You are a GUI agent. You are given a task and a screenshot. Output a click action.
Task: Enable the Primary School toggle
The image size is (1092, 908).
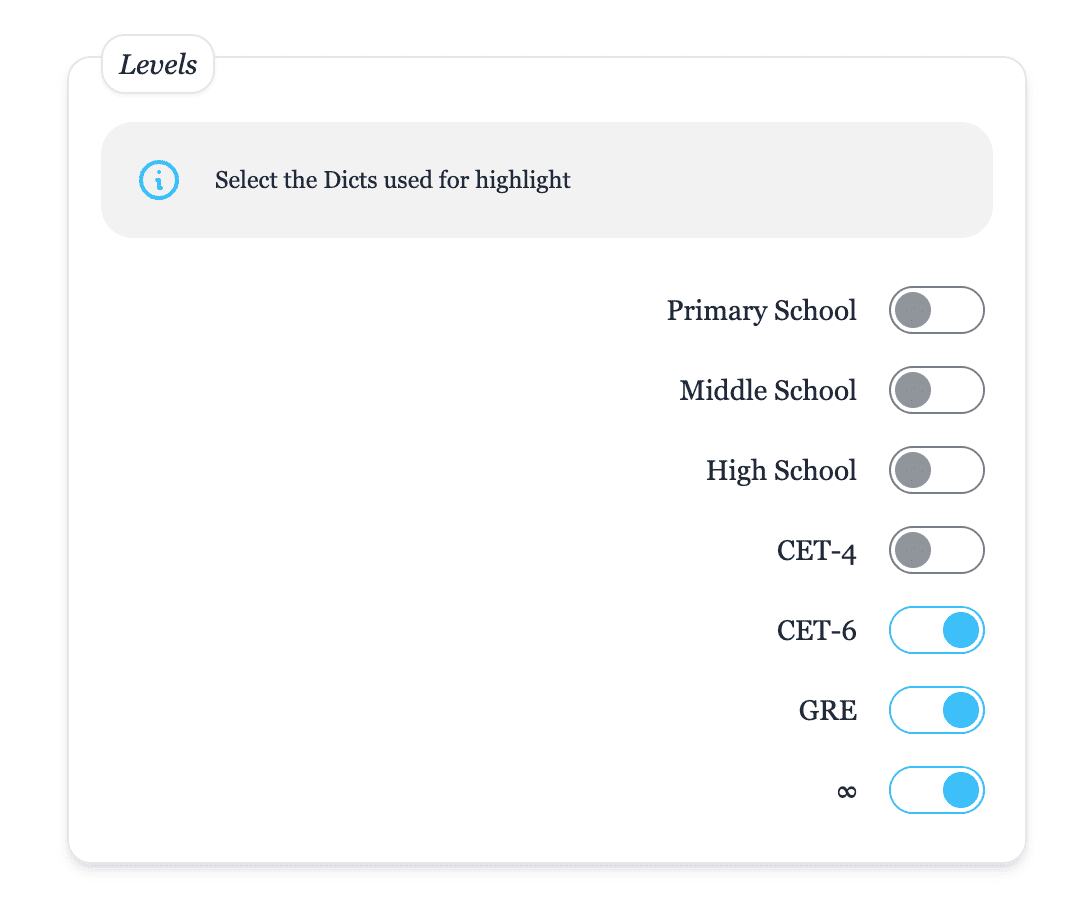(x=936, y=310)
